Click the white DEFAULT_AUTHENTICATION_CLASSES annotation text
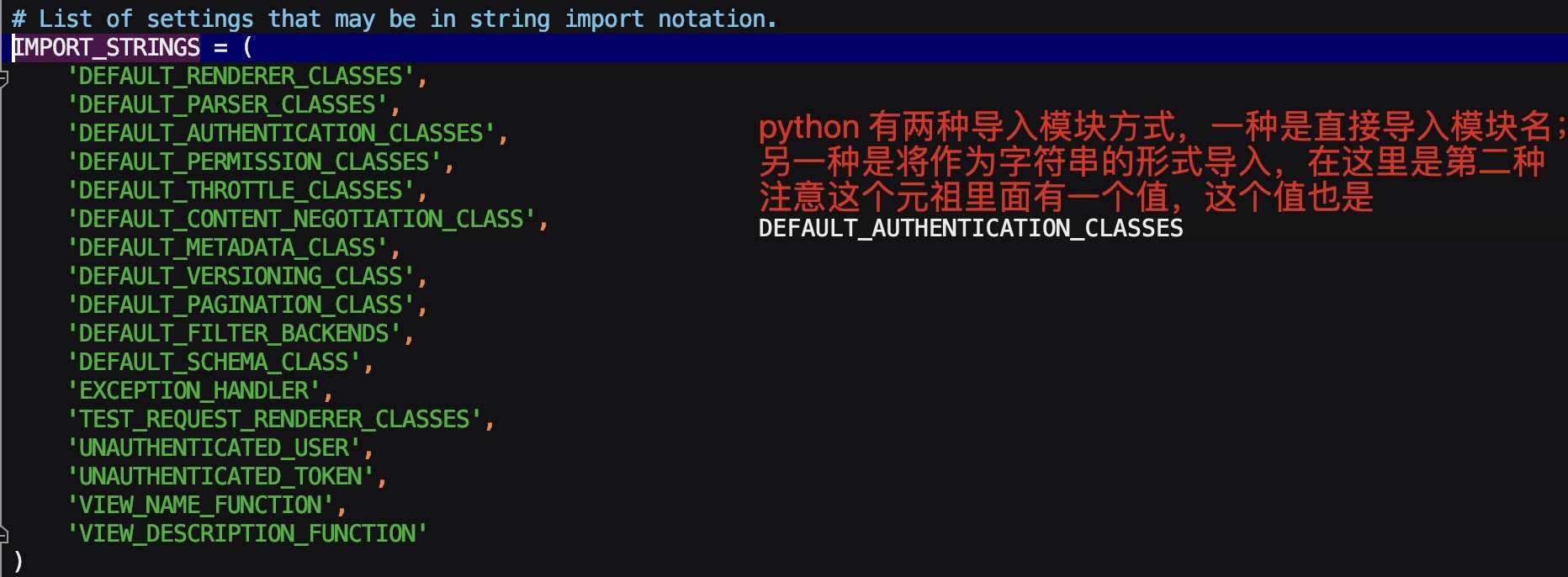 click(x=971, y=228)
